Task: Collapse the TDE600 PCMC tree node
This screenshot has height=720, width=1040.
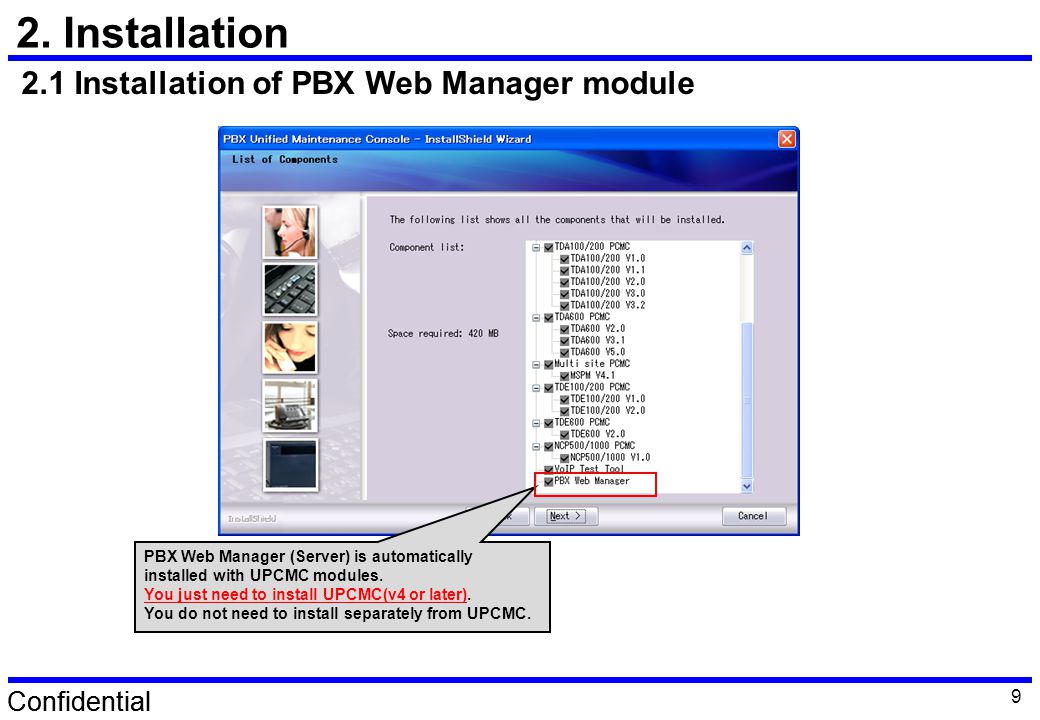Action: coord(536,423)
